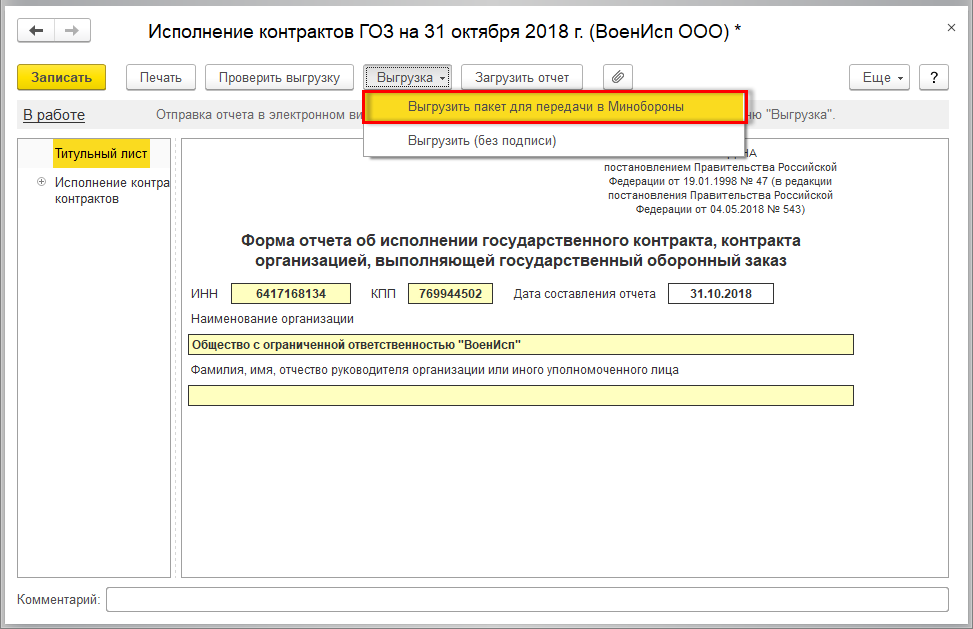Go forward with the right arrow button
This screenshot has height=629, width=973.
click(x=72, y=30)
